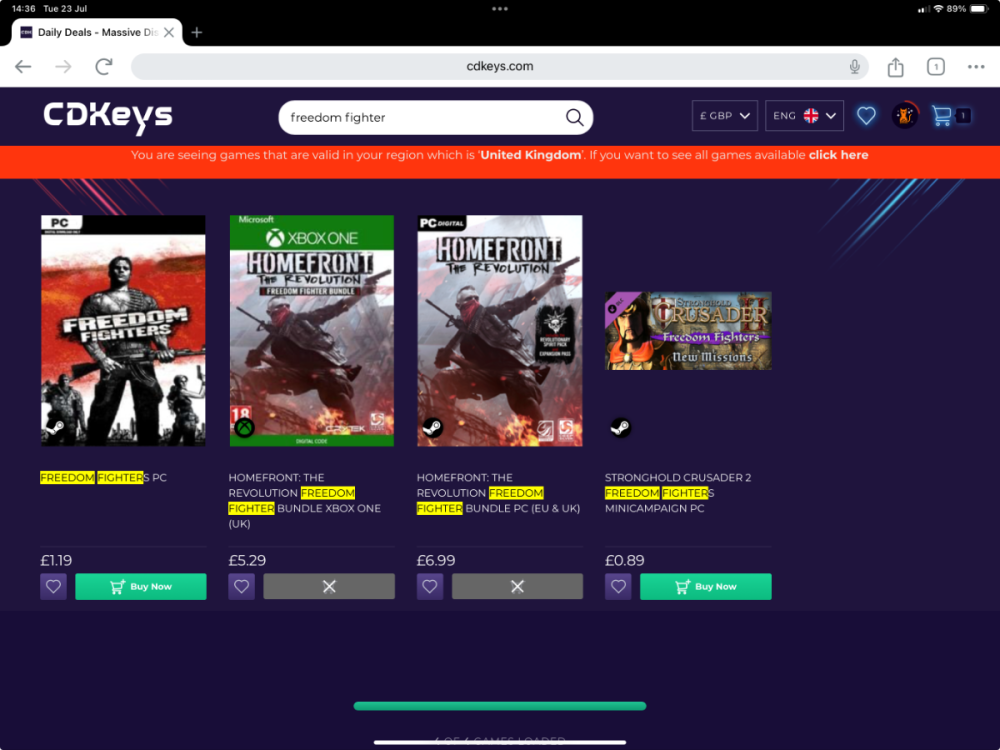Open Stronghold Crusader 2 thumbnail
Viewport: 1000px width, 750px height.
(688, 331)
